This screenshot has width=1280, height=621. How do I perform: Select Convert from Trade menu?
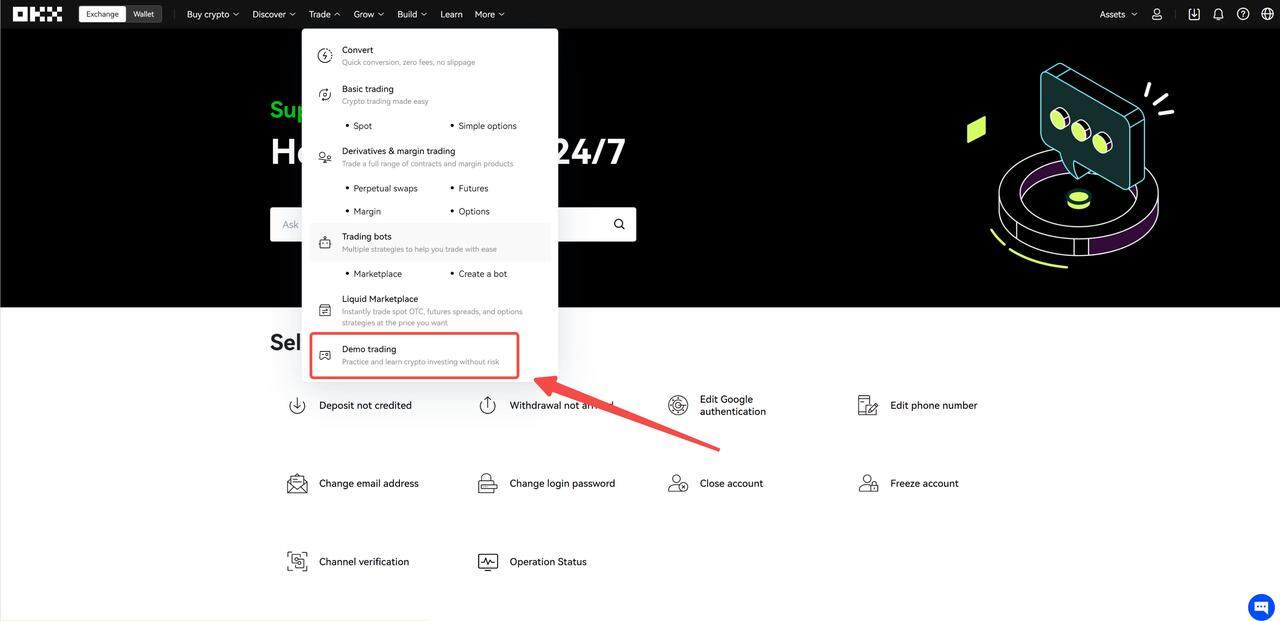[x=430, y=56]
